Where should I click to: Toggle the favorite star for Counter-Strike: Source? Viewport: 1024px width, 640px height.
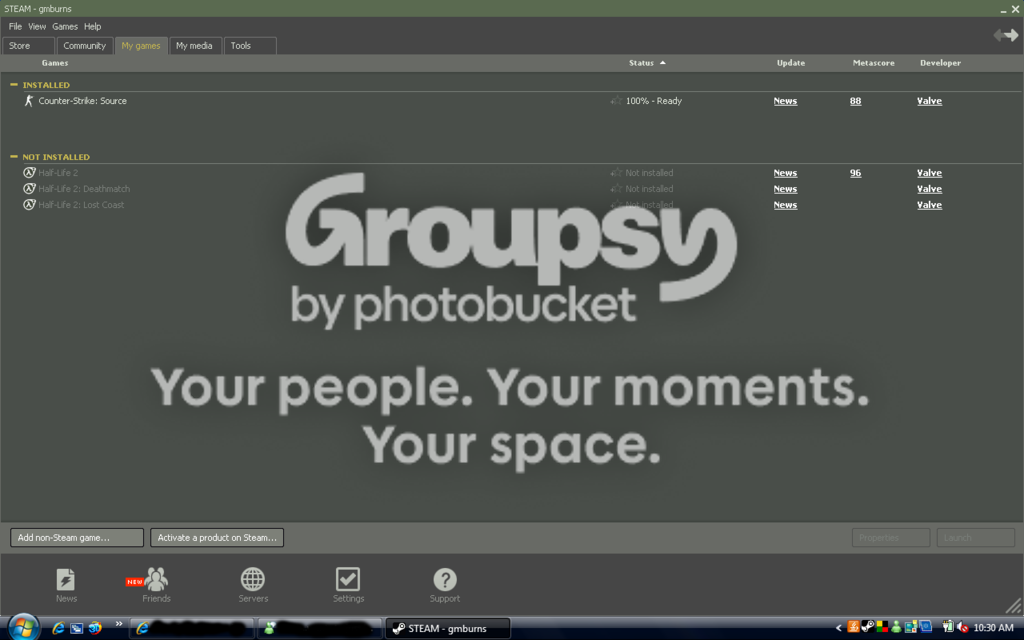click(x=616, y=101)
